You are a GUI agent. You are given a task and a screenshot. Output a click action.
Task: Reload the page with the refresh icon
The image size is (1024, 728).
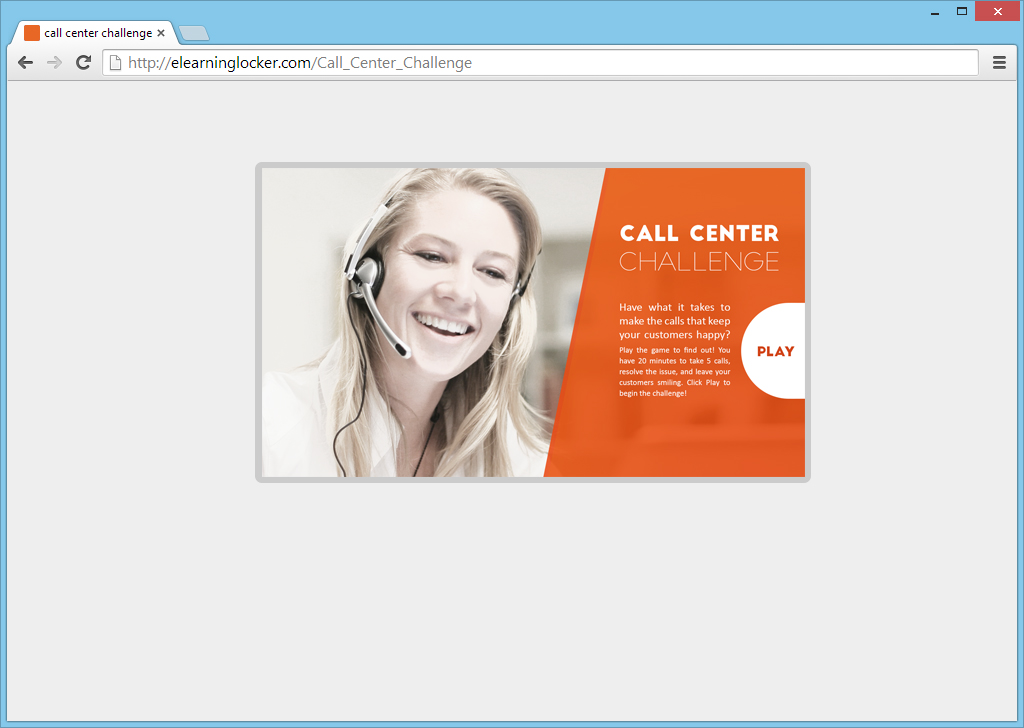(x=83, y=63)
